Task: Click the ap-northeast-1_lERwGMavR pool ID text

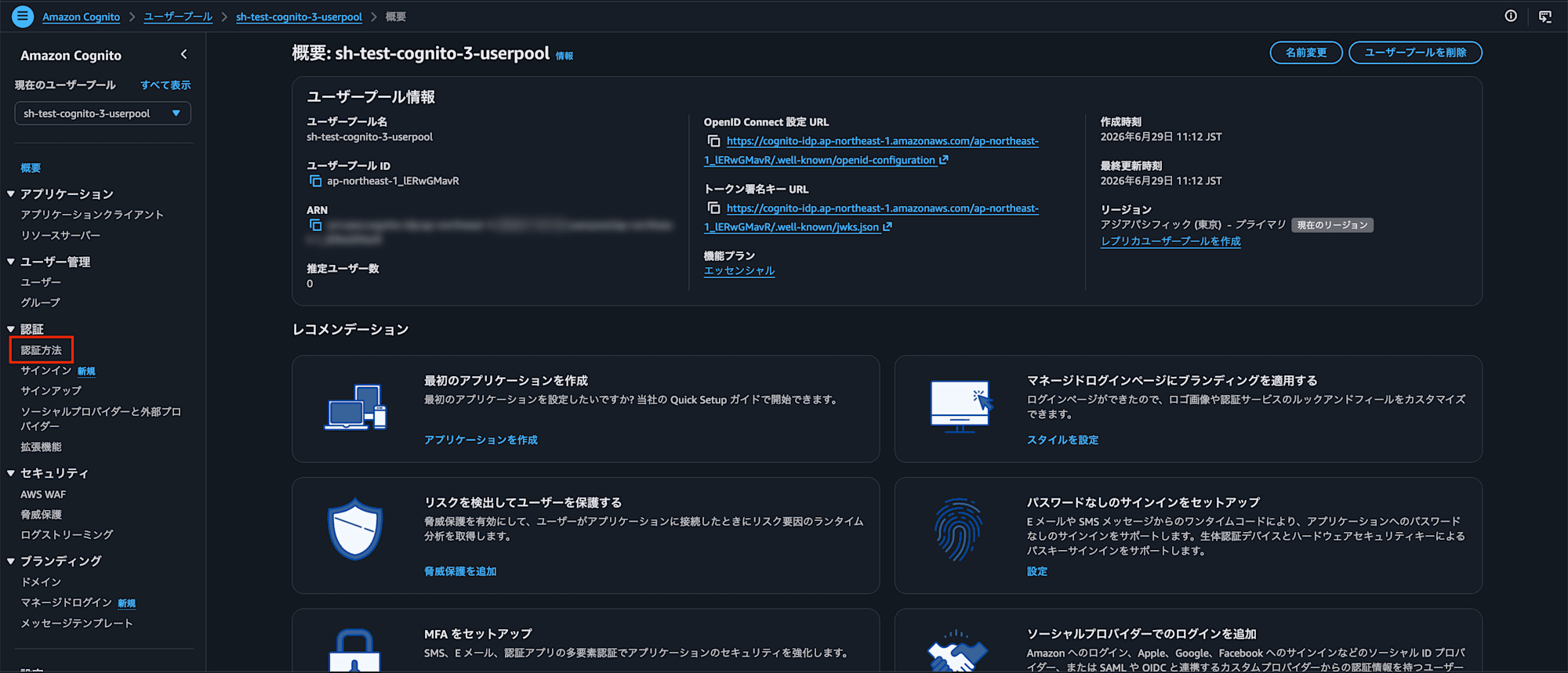Action: coord(393,181)
